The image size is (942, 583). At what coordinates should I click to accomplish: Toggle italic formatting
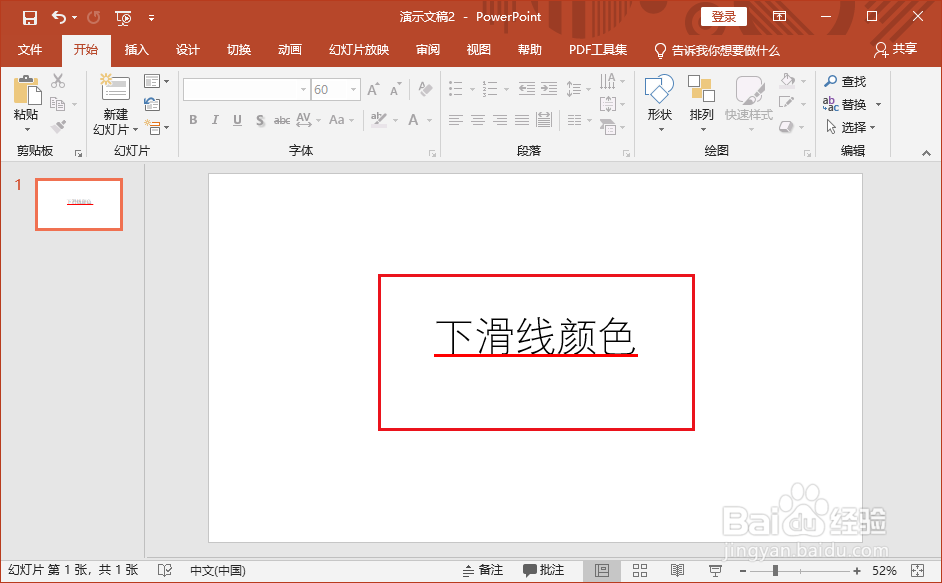click(213, 120)
